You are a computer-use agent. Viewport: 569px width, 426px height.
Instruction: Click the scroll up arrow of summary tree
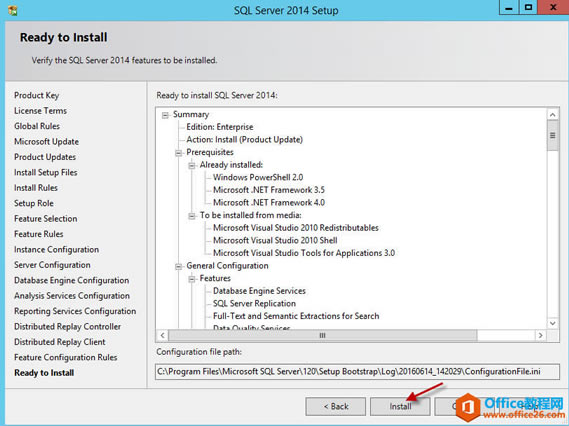[x=553, y=115]
